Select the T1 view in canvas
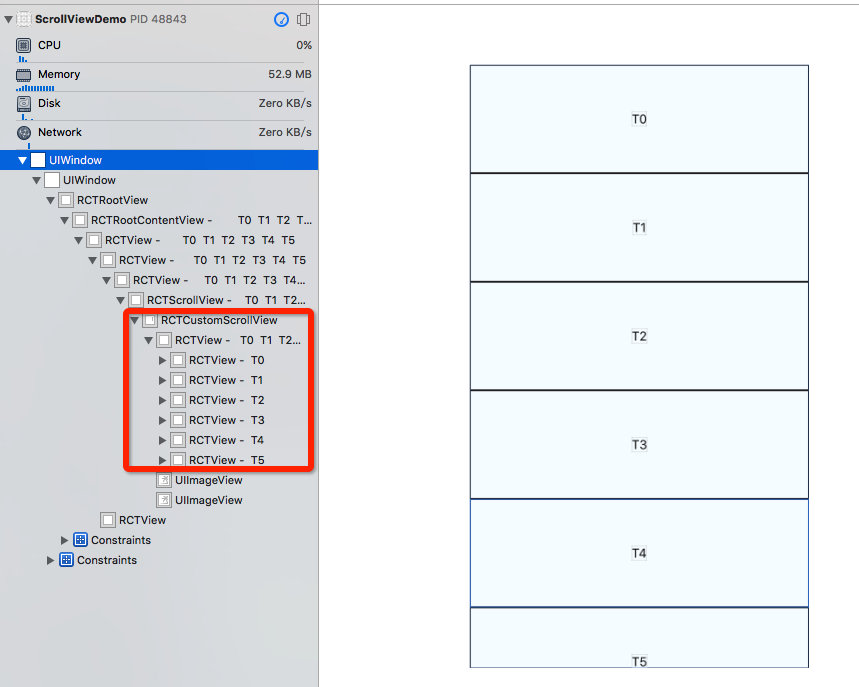 pos(639,227)
